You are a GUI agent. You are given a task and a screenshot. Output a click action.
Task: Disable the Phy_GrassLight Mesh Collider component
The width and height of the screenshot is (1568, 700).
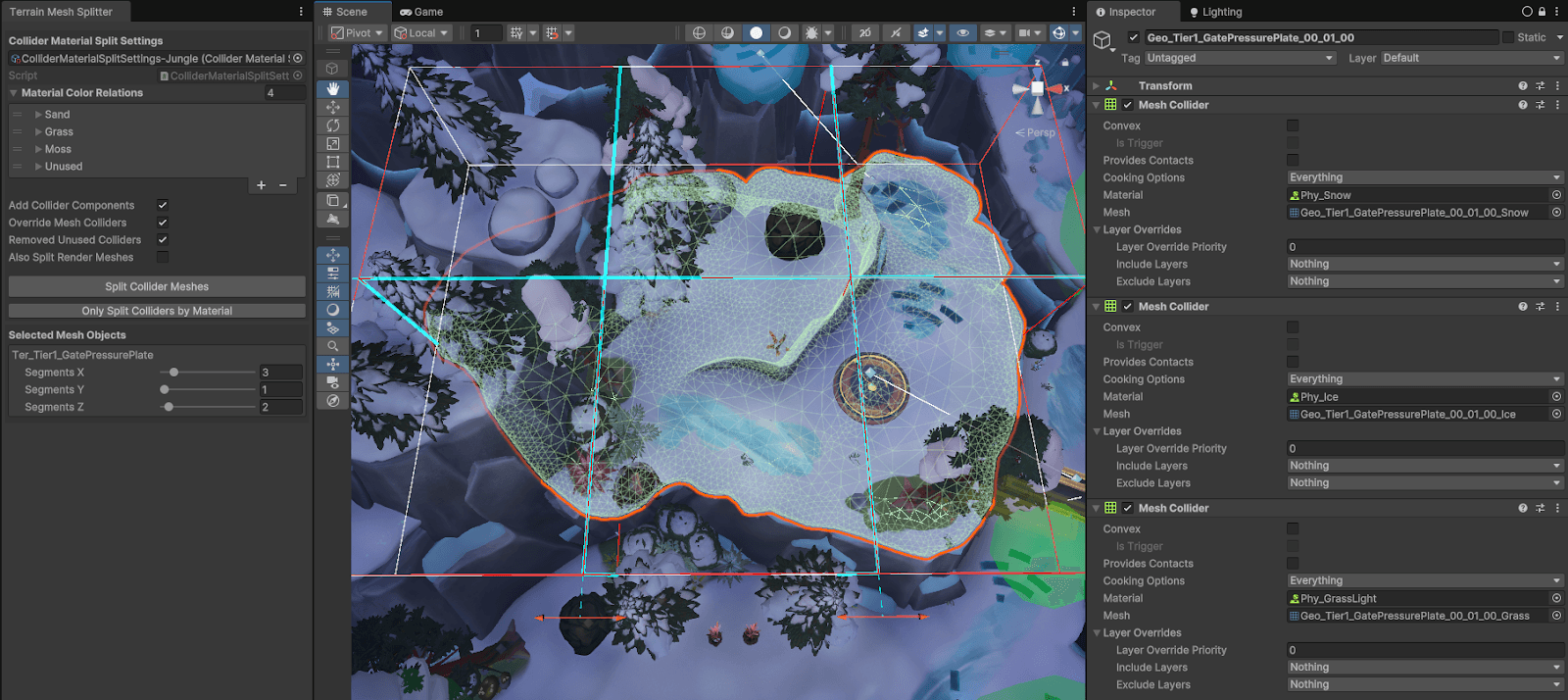click(x=1128, y=508)
